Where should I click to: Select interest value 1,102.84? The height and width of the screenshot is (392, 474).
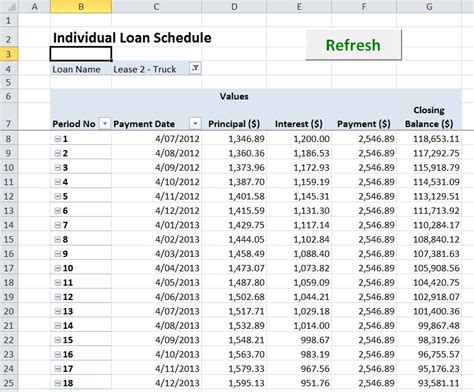coord(299,239)
